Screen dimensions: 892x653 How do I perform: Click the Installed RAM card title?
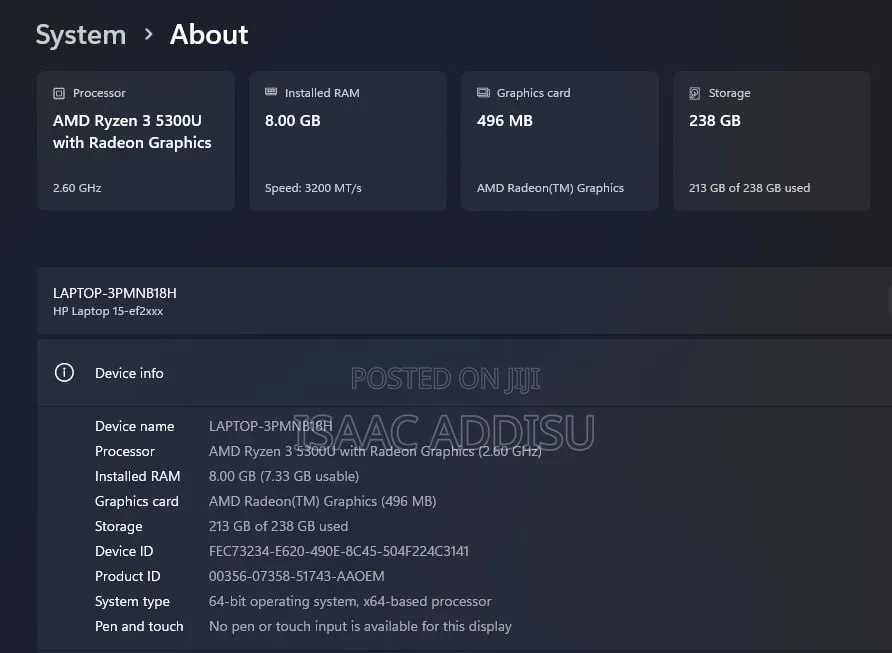point(322,93)
